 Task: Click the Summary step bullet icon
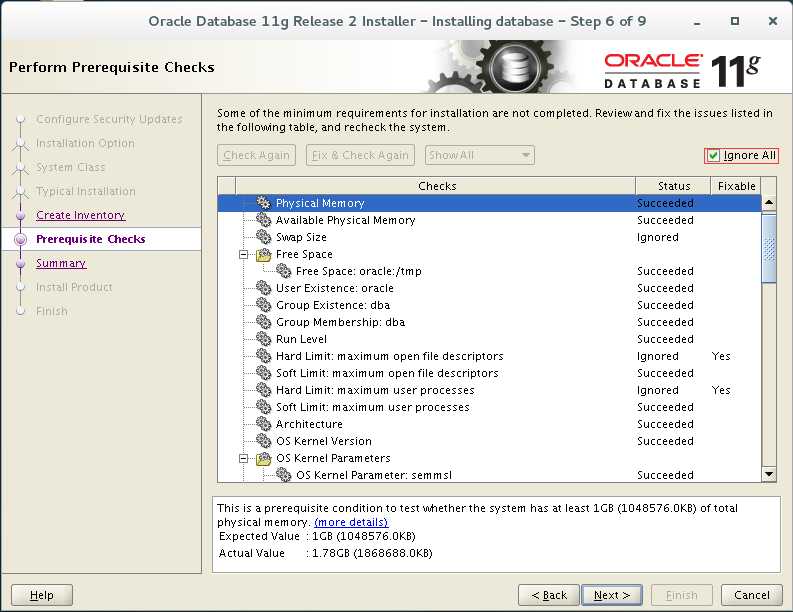(21, 264)
